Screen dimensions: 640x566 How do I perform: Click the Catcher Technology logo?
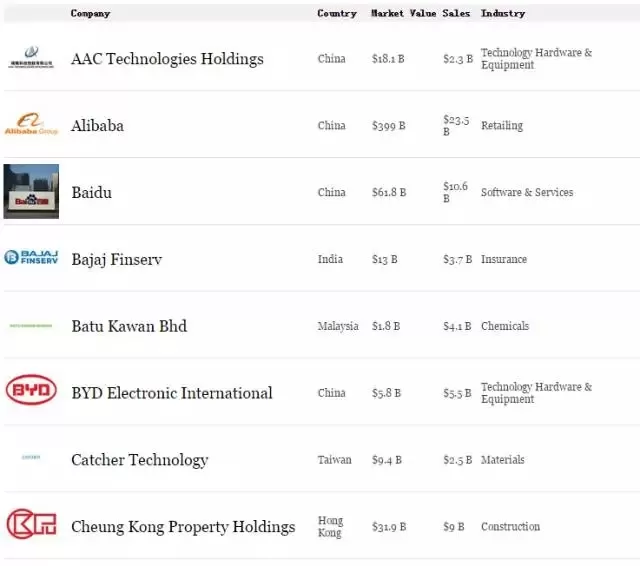31,459
